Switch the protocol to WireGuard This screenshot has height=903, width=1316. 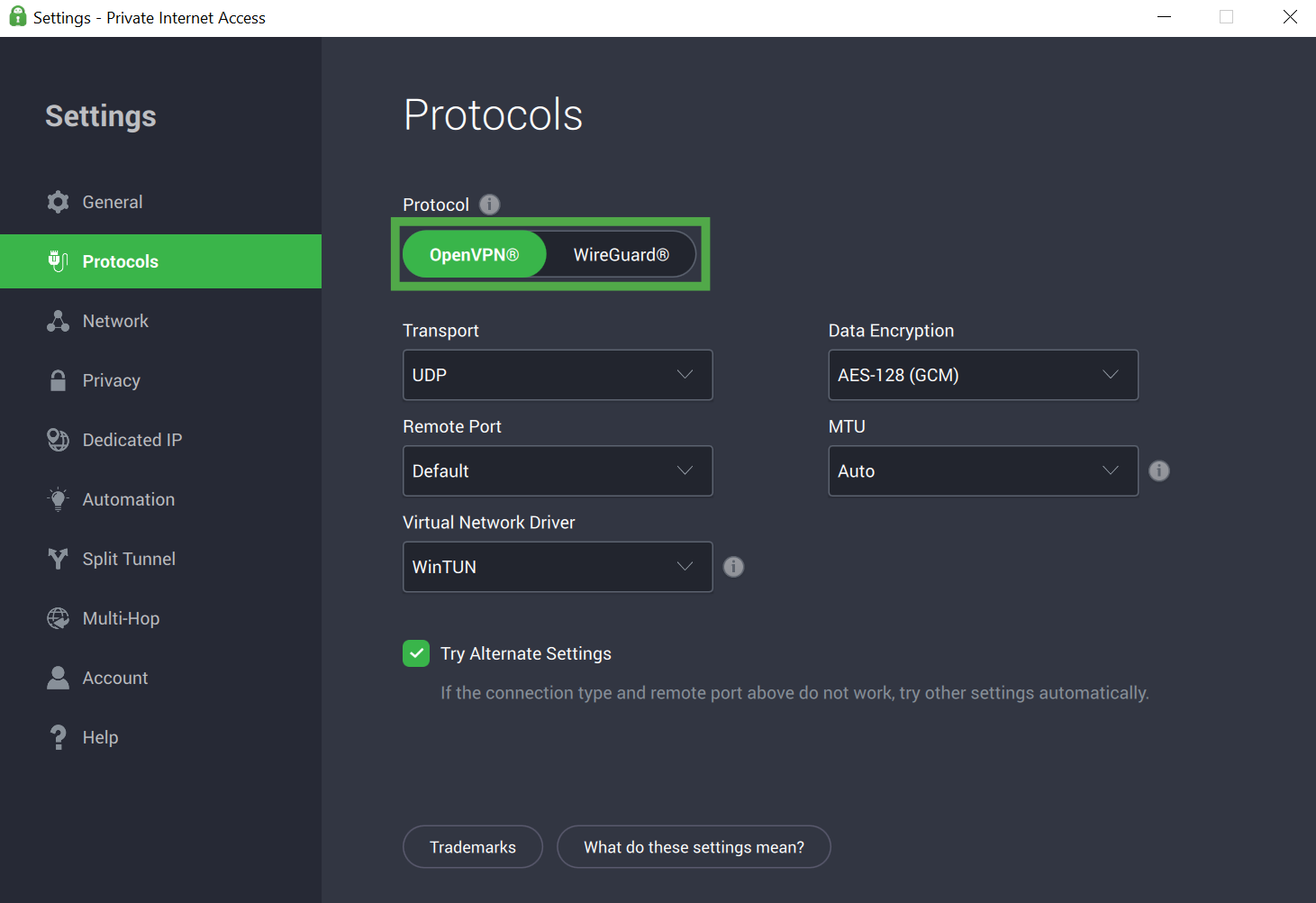pos(622,254)
